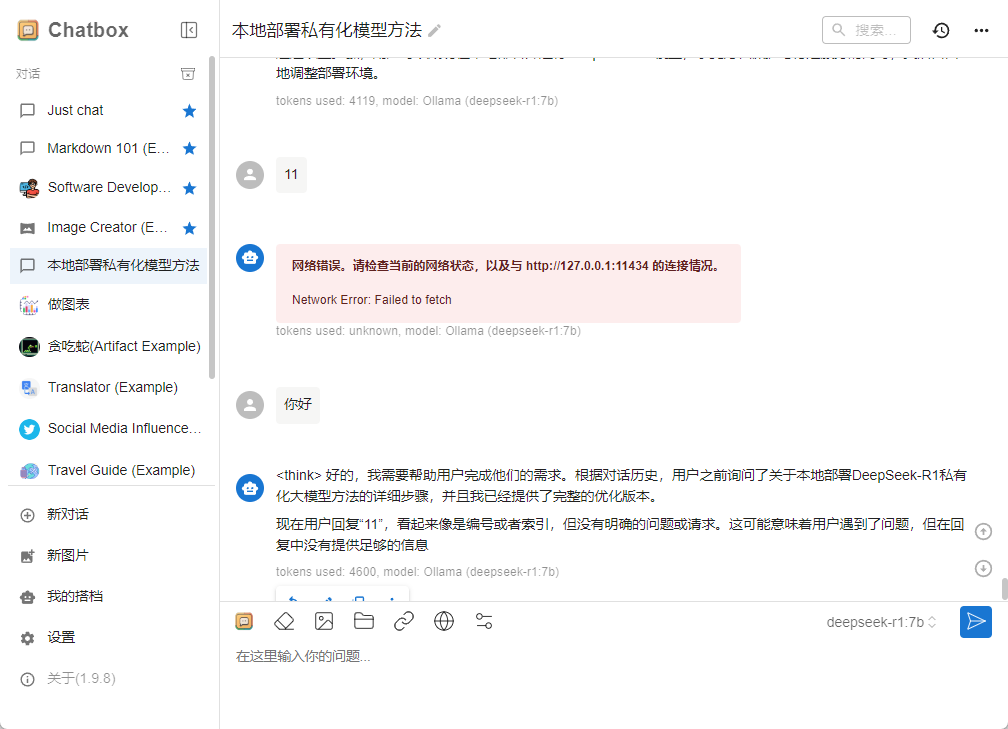Click the user avatar beside message 11
The height and width of the screenshot is (729, 1008).
(x=250, y=175)
